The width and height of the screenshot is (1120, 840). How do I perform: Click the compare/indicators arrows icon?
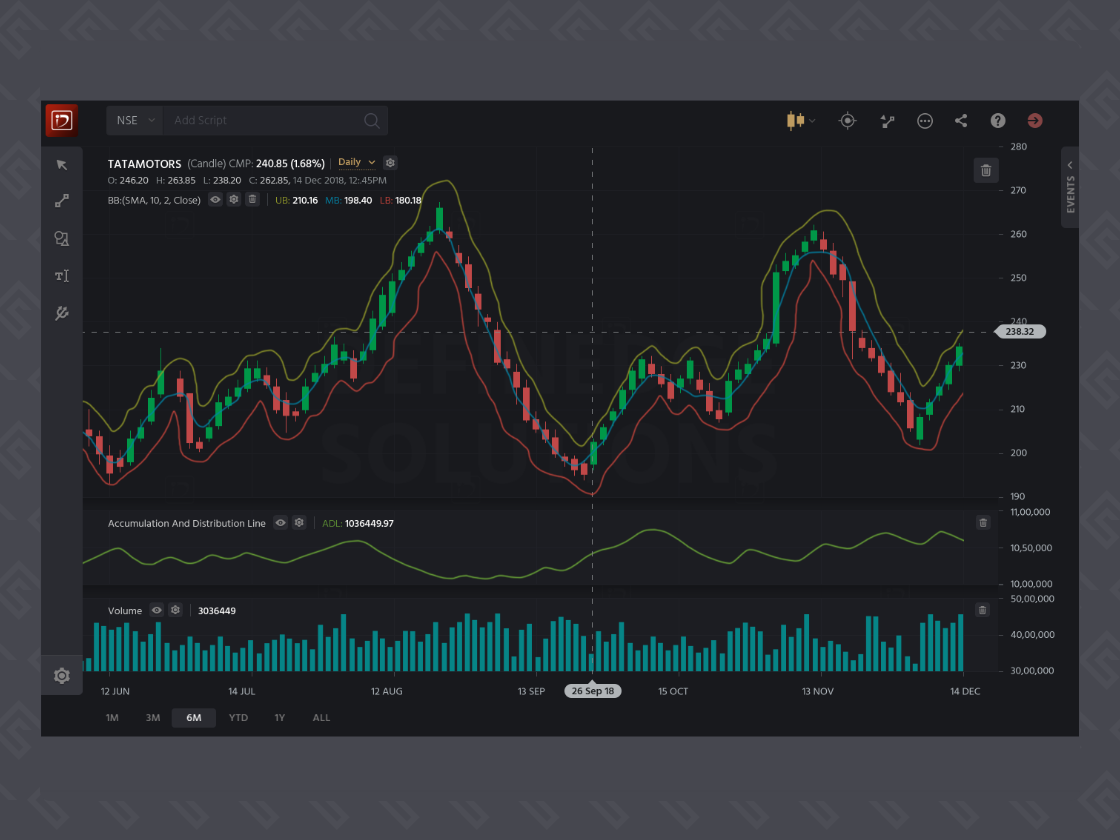[887, 121]
